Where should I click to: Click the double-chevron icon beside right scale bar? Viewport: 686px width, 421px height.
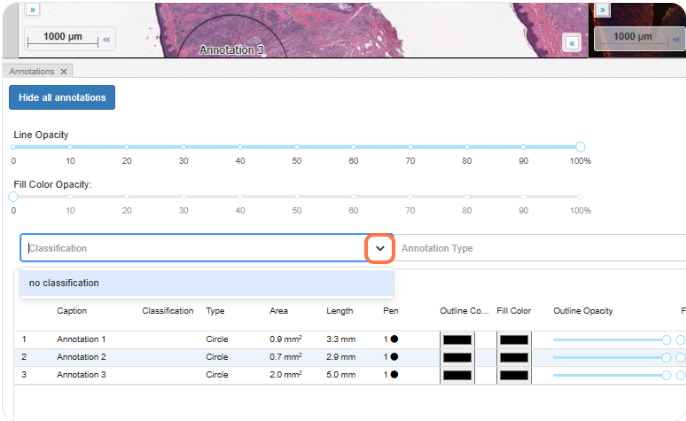click(x=677, y=37)
